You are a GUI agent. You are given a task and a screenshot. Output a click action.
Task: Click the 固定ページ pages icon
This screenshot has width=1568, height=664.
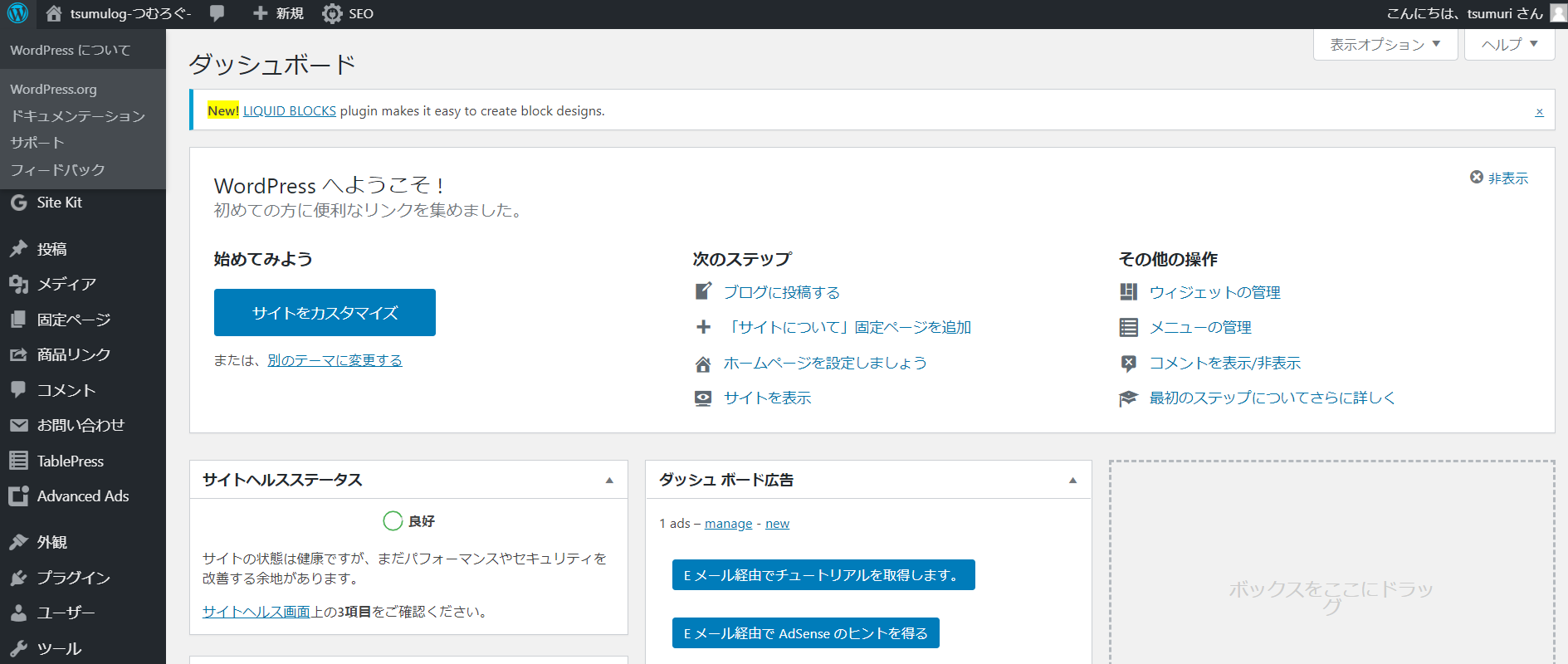tap(18, 320)
